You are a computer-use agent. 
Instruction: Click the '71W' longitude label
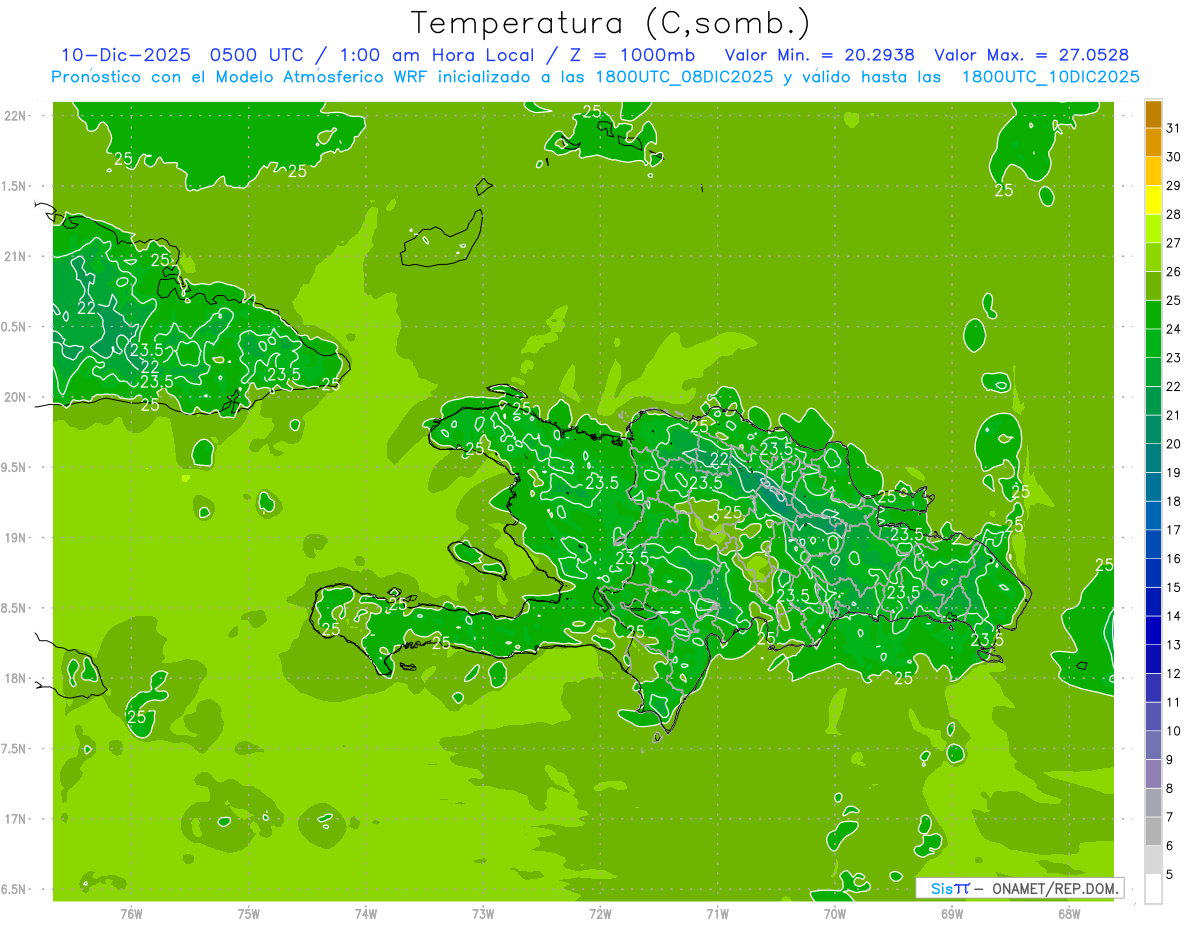pyautogui.click(x=717, y=913)
